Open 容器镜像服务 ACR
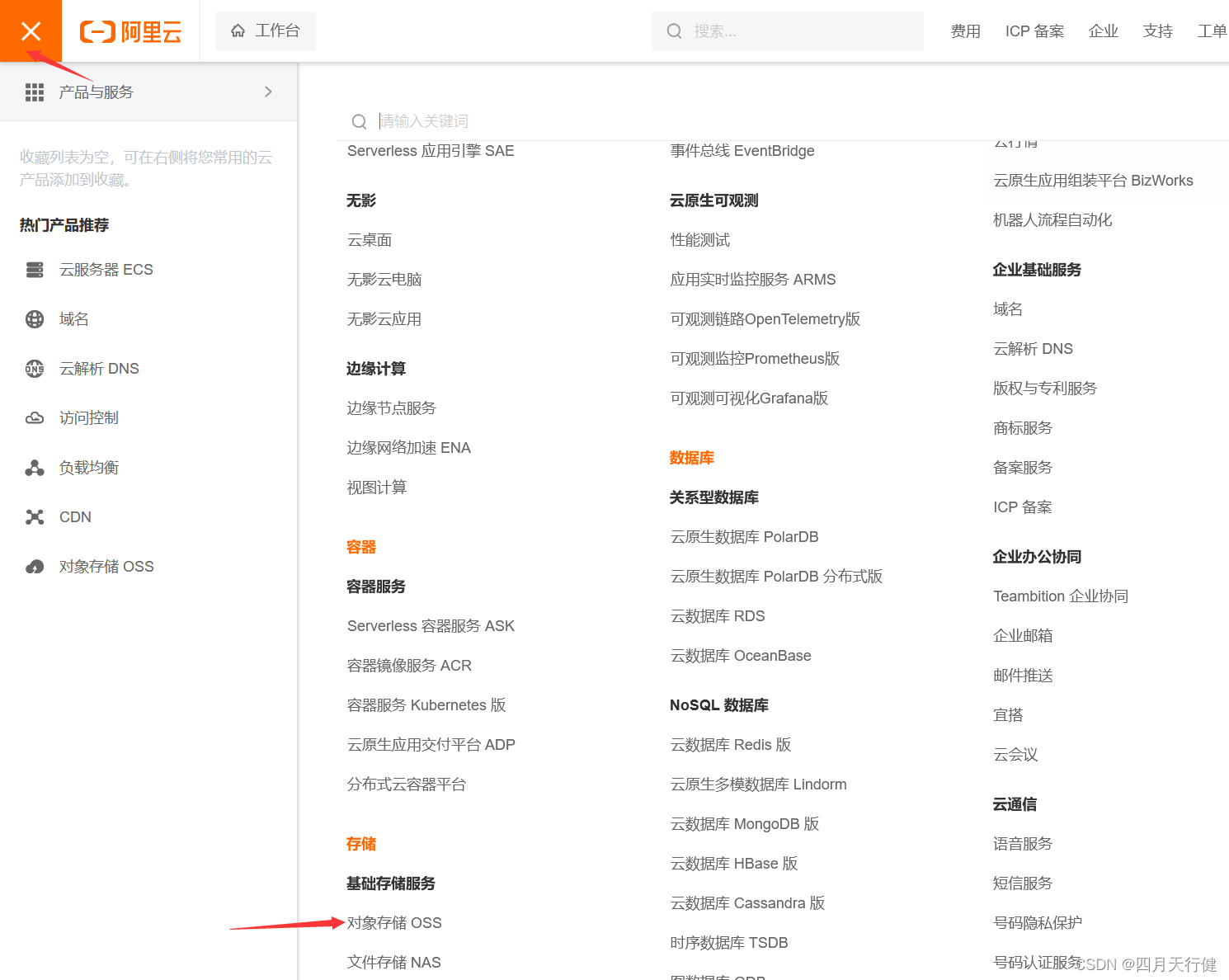This screenshot has width=1229, height=980. (x=409, y=666)
